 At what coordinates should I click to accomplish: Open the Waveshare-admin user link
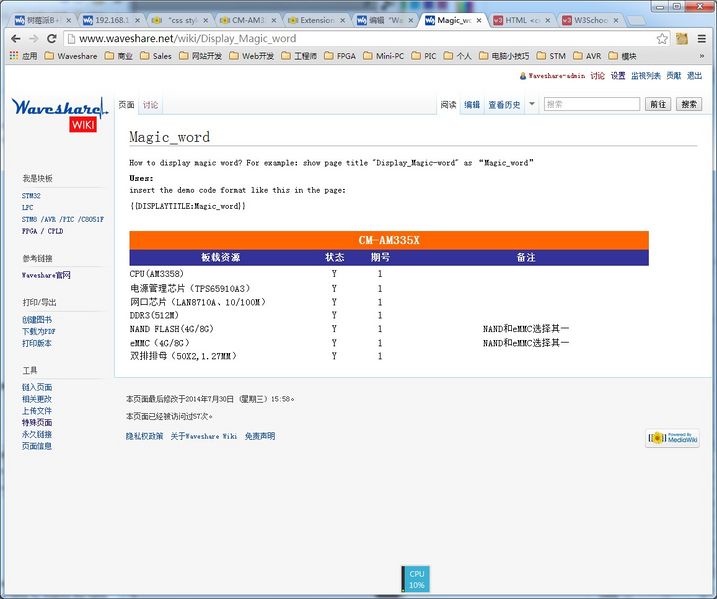pyautogui.click(x=556, y=76)
